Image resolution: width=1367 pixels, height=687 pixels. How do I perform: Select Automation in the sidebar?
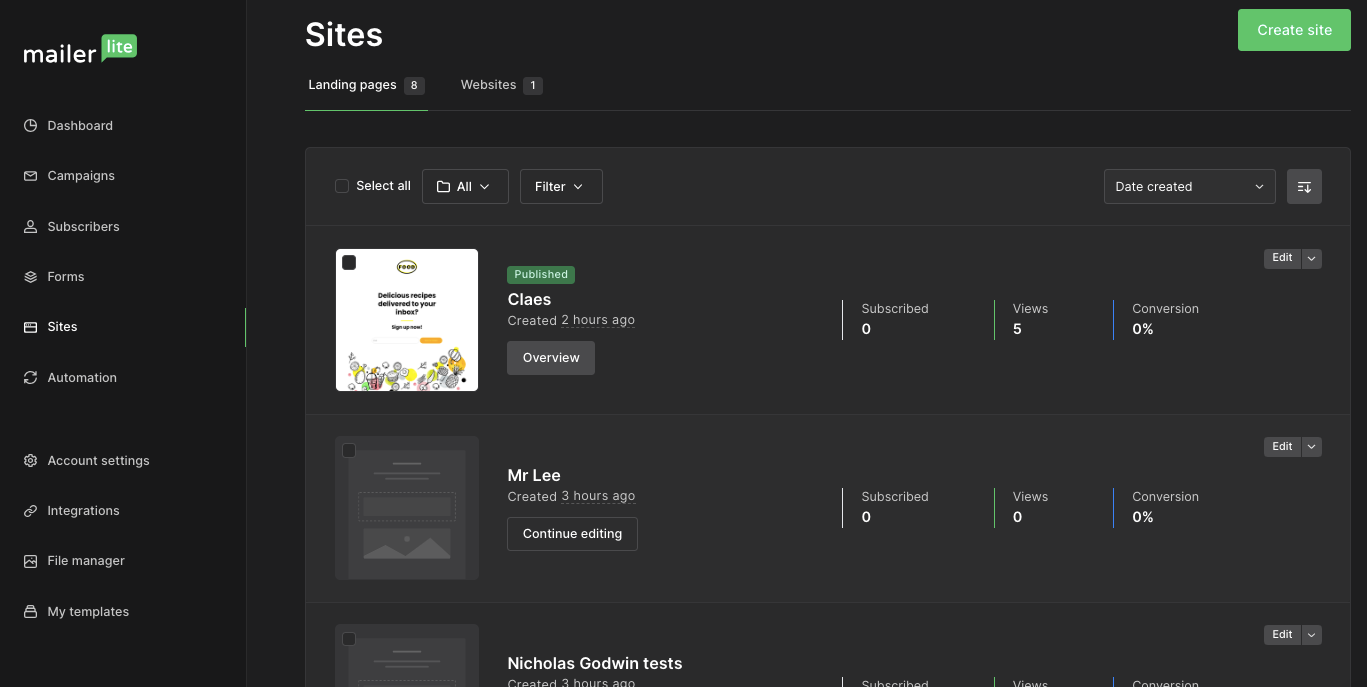click(x=82, y=377)
